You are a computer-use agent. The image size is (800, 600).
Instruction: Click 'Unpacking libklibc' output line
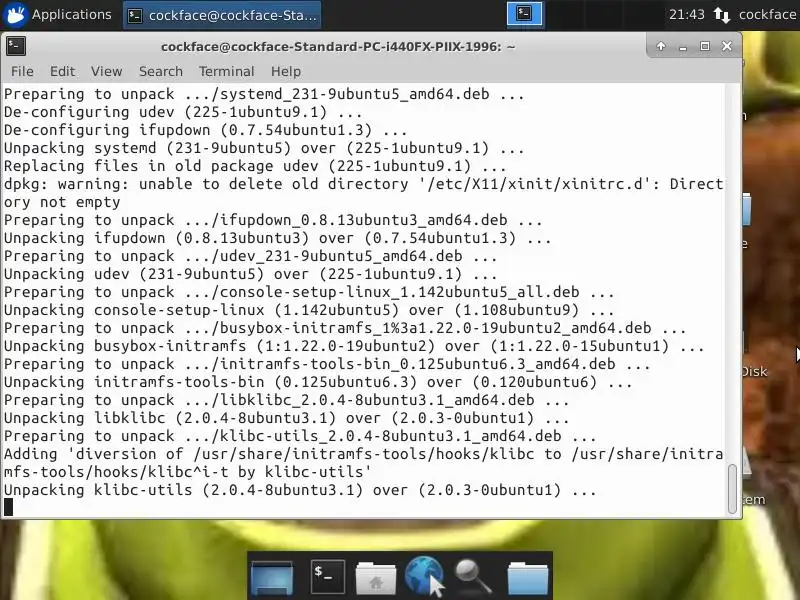(x=286, y=418)
